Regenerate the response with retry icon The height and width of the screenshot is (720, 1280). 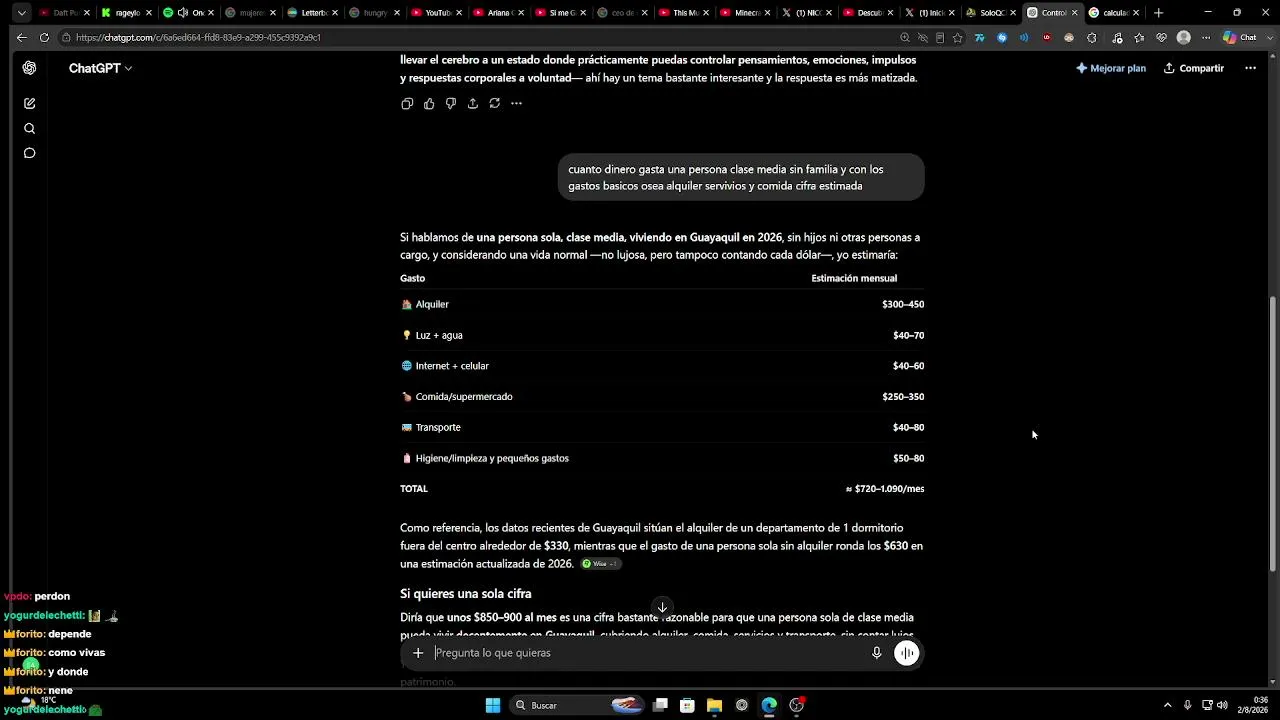point(495,103)
